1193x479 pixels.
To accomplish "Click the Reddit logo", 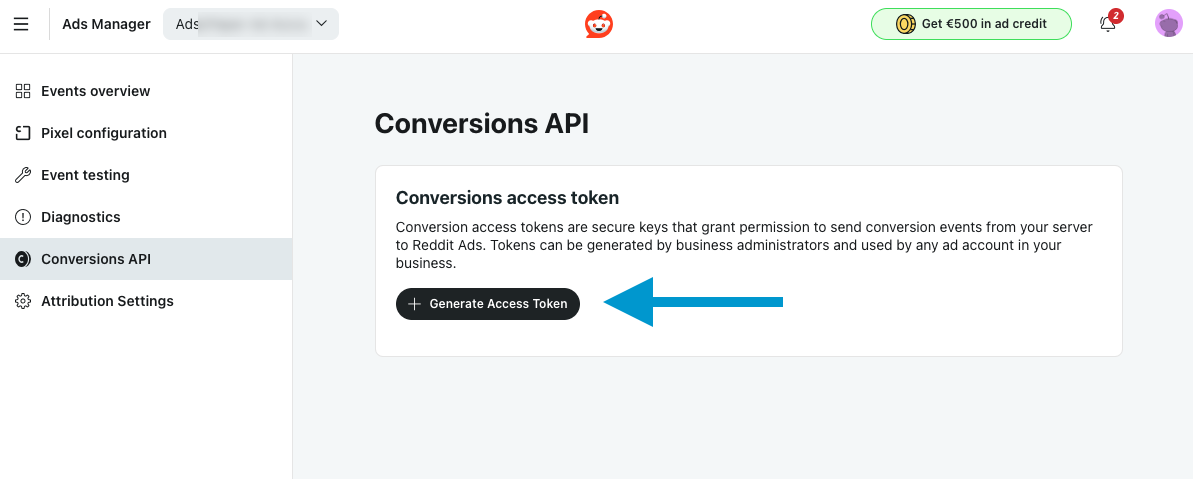I will pyautogui.click(x=599, y=24).
